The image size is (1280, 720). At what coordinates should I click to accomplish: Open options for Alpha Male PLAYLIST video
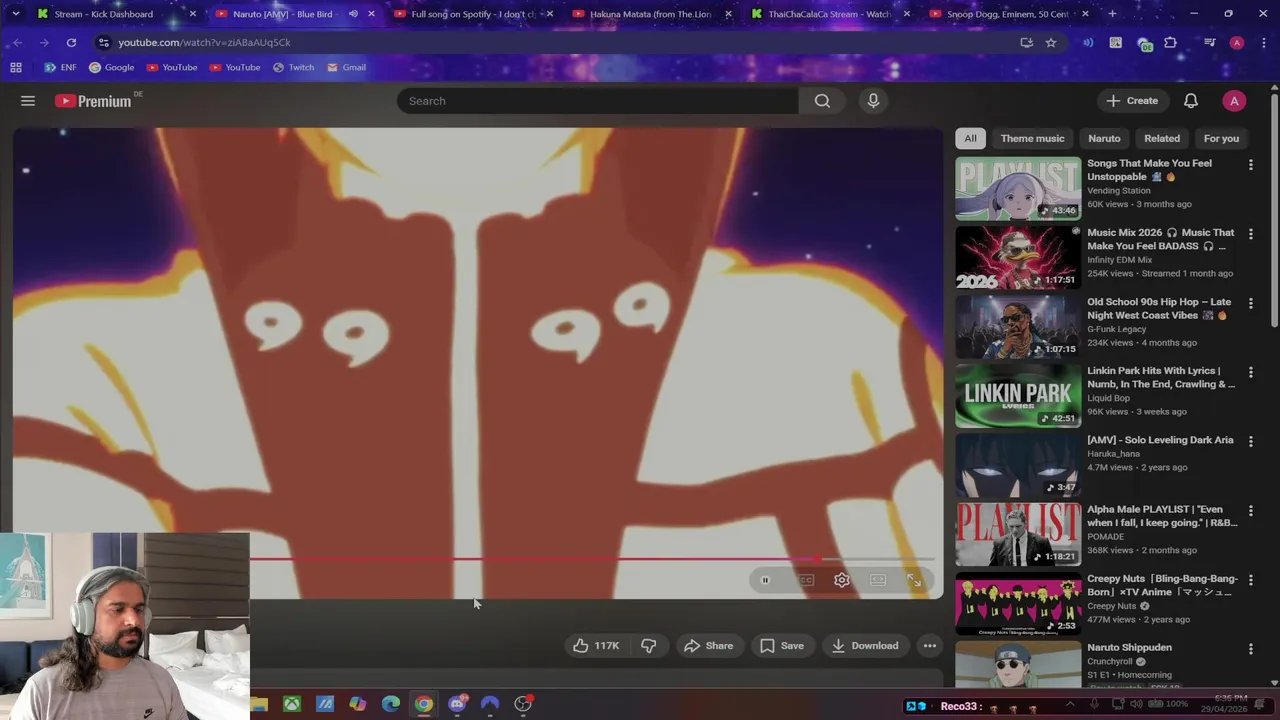click(x=1250, y=510)
